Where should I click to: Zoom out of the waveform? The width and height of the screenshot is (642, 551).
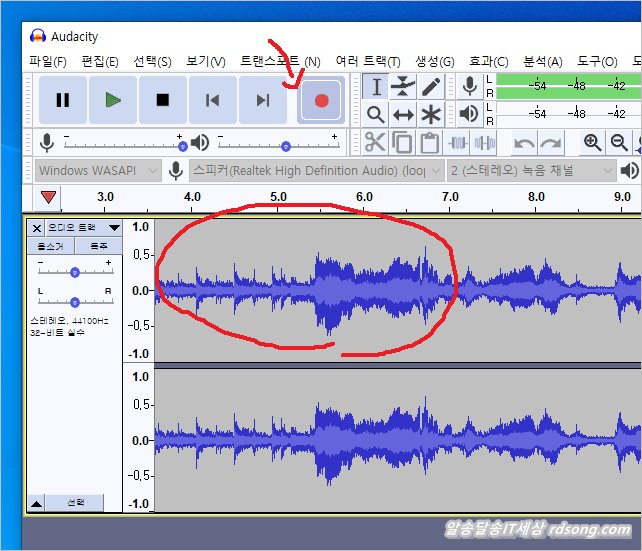click(x=619, y=142)
